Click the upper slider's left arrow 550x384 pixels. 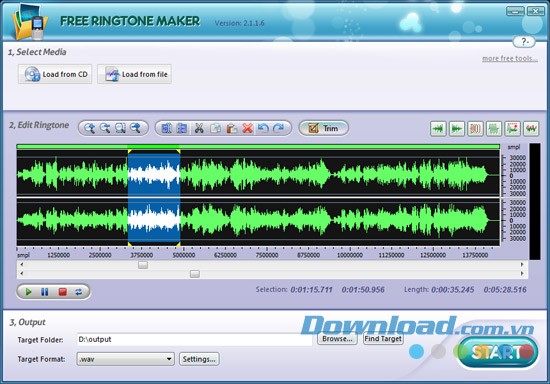tap(22, 264)
